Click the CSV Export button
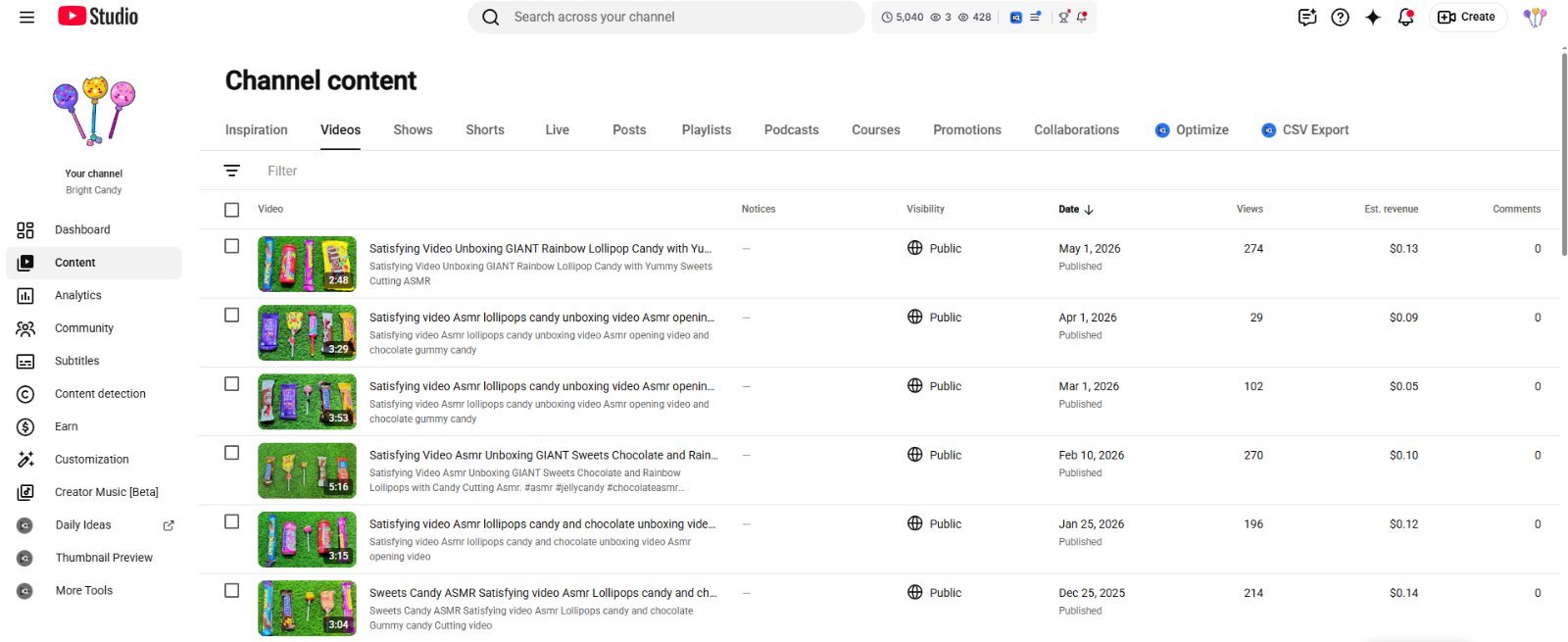Screen dimensions: 1568x642 (1305, 129)
